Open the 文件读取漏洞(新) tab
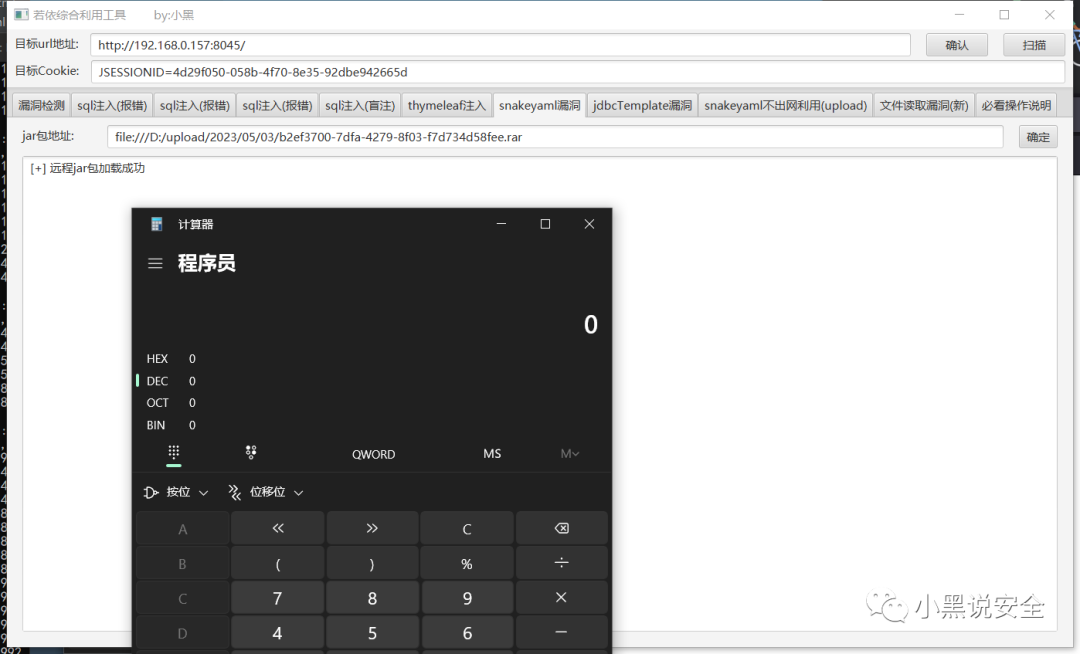The height and width of the screenshot is (654, 1080). pyautogui.click(x=924, y=105)
